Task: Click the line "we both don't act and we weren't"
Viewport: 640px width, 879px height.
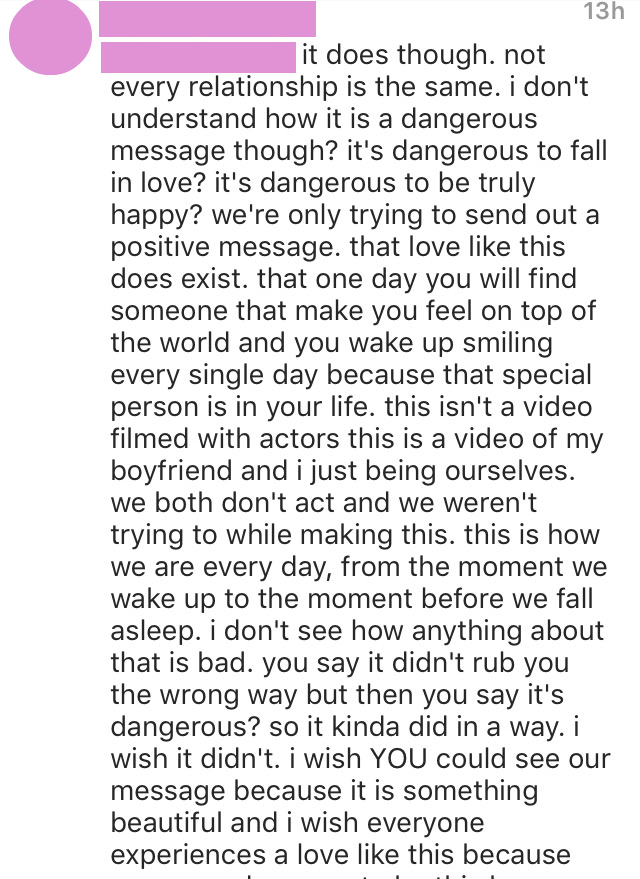Action: pos(324,502)
